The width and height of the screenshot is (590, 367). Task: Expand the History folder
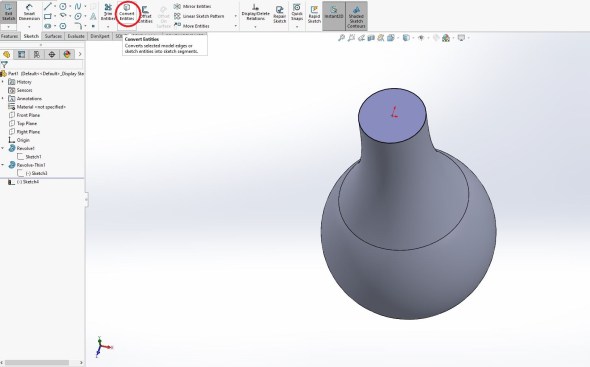click(x=3, y=82)
